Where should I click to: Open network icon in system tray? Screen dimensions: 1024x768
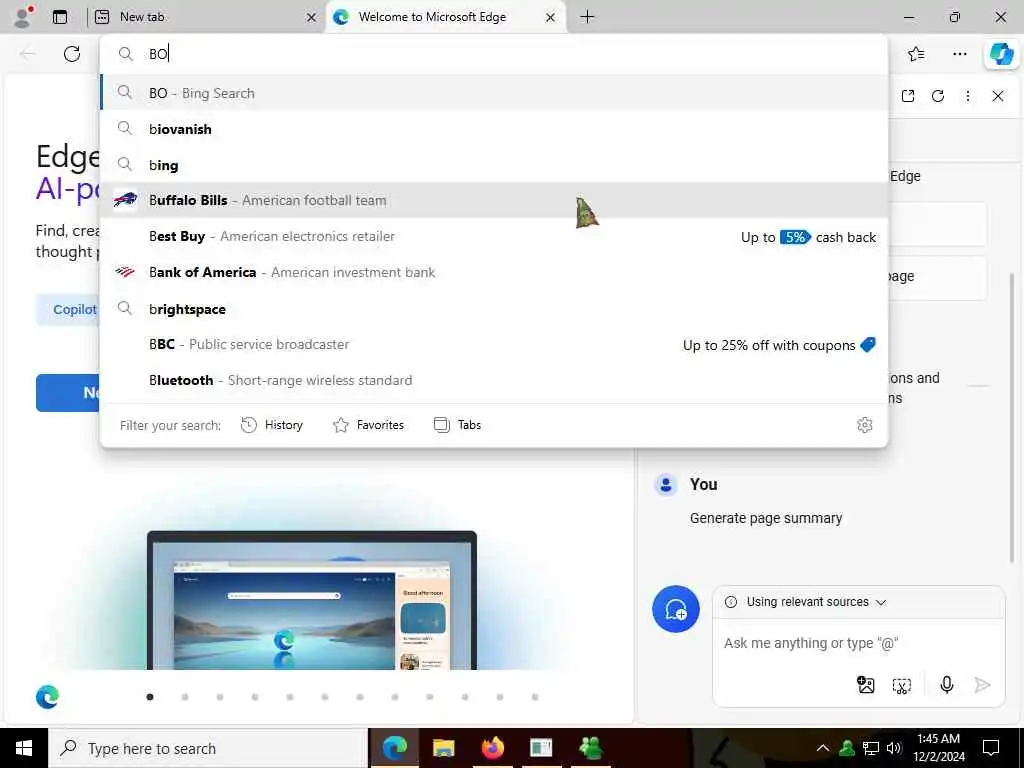coord(871,748)
